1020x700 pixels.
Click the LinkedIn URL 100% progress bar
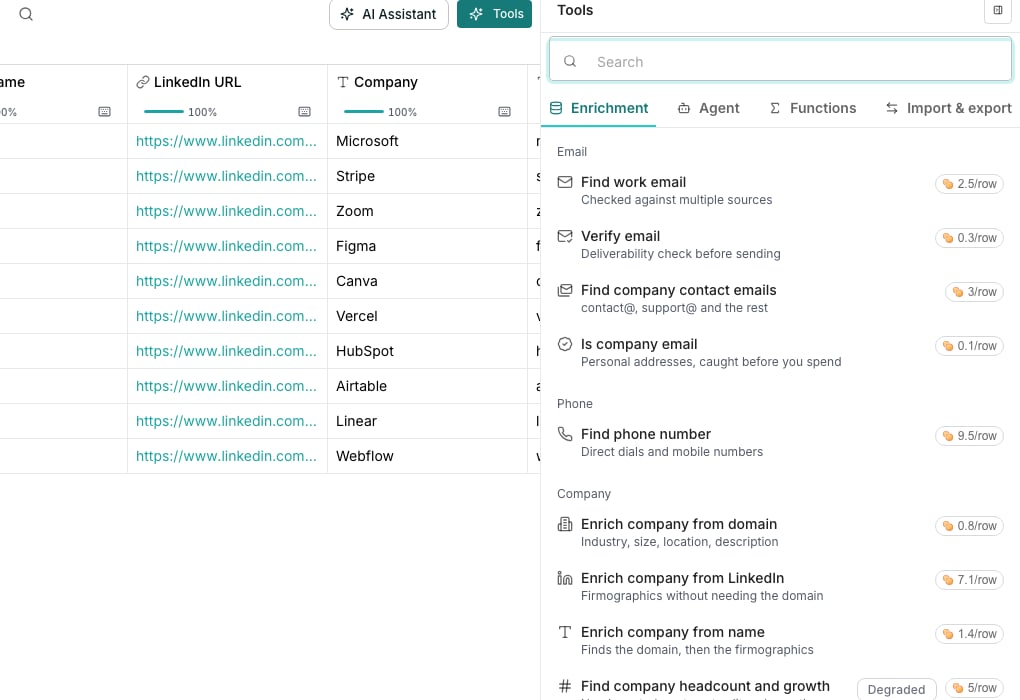[164, 112]
